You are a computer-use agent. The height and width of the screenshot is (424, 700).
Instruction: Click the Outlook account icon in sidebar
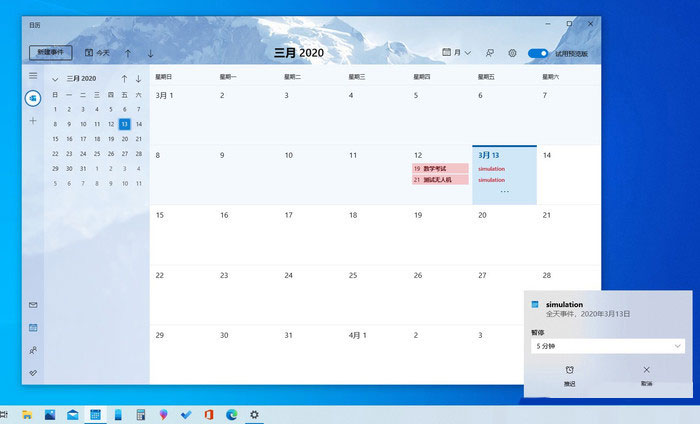point(33,97)
